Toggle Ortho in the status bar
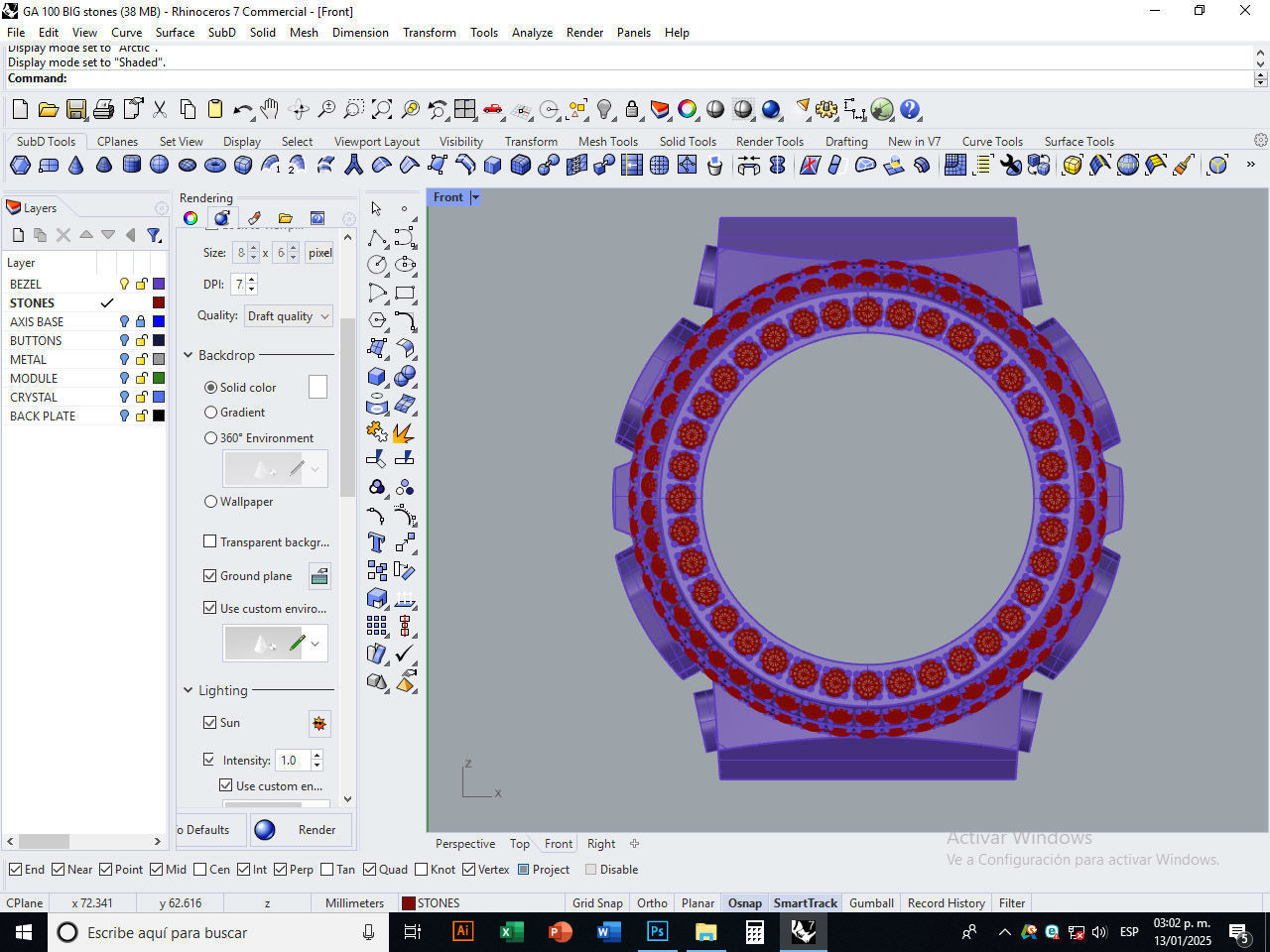Screen dimensions: 1270x952 (x=652, y=903)
